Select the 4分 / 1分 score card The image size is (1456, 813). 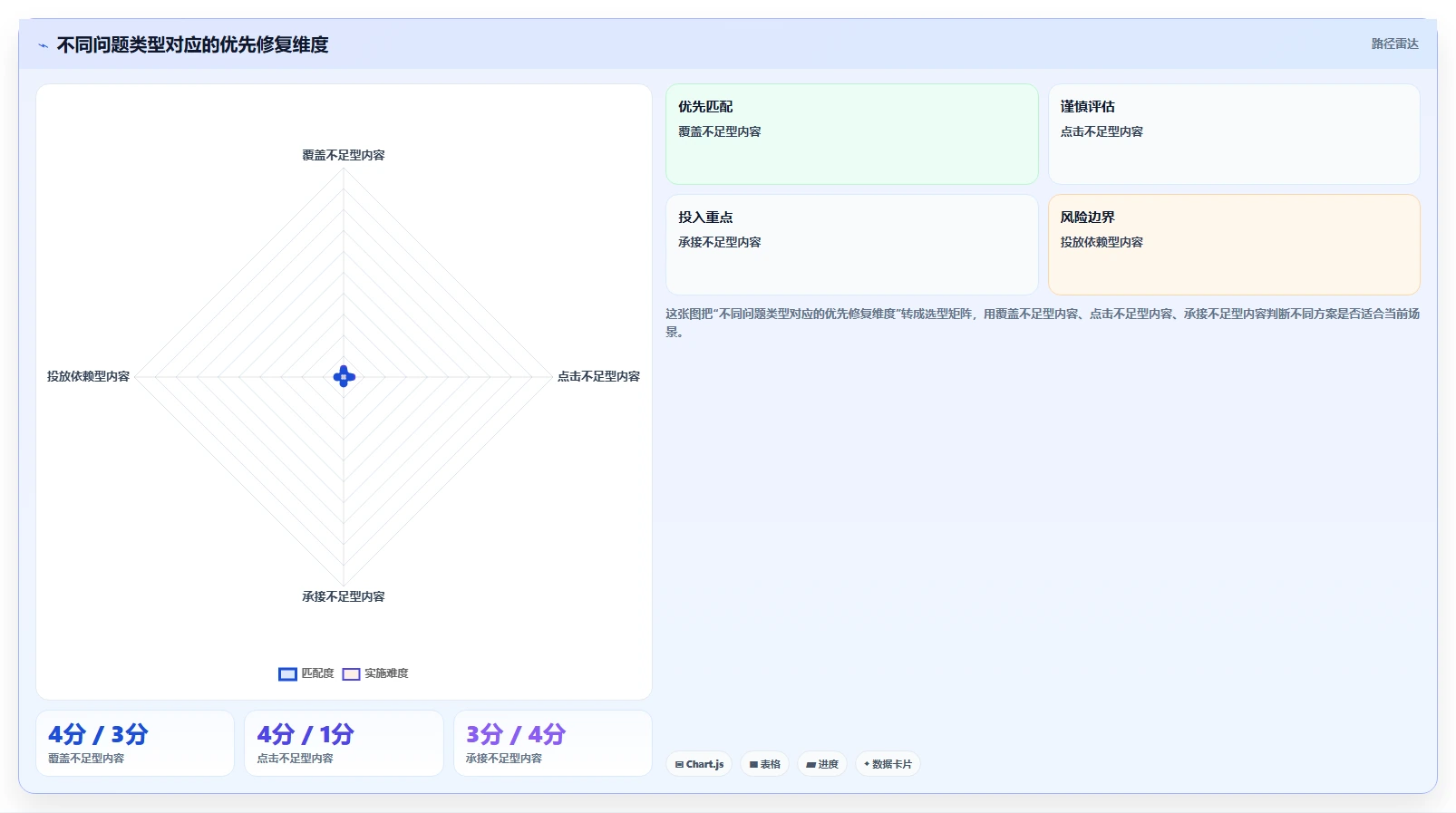pyautogui.click(x=344, y=743)
